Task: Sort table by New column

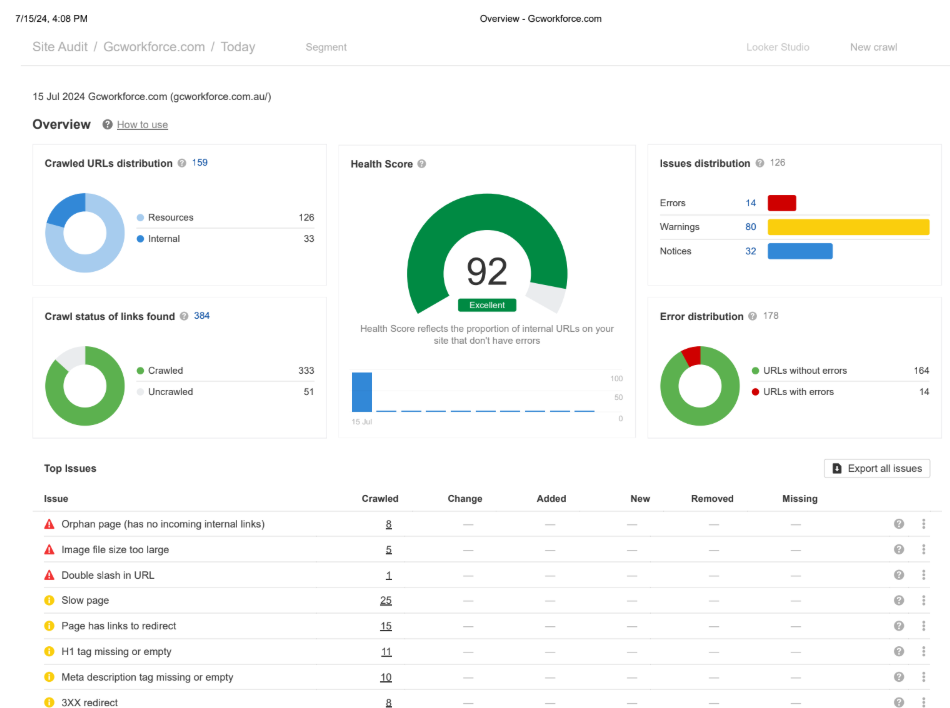Action: tap(640, 498)
